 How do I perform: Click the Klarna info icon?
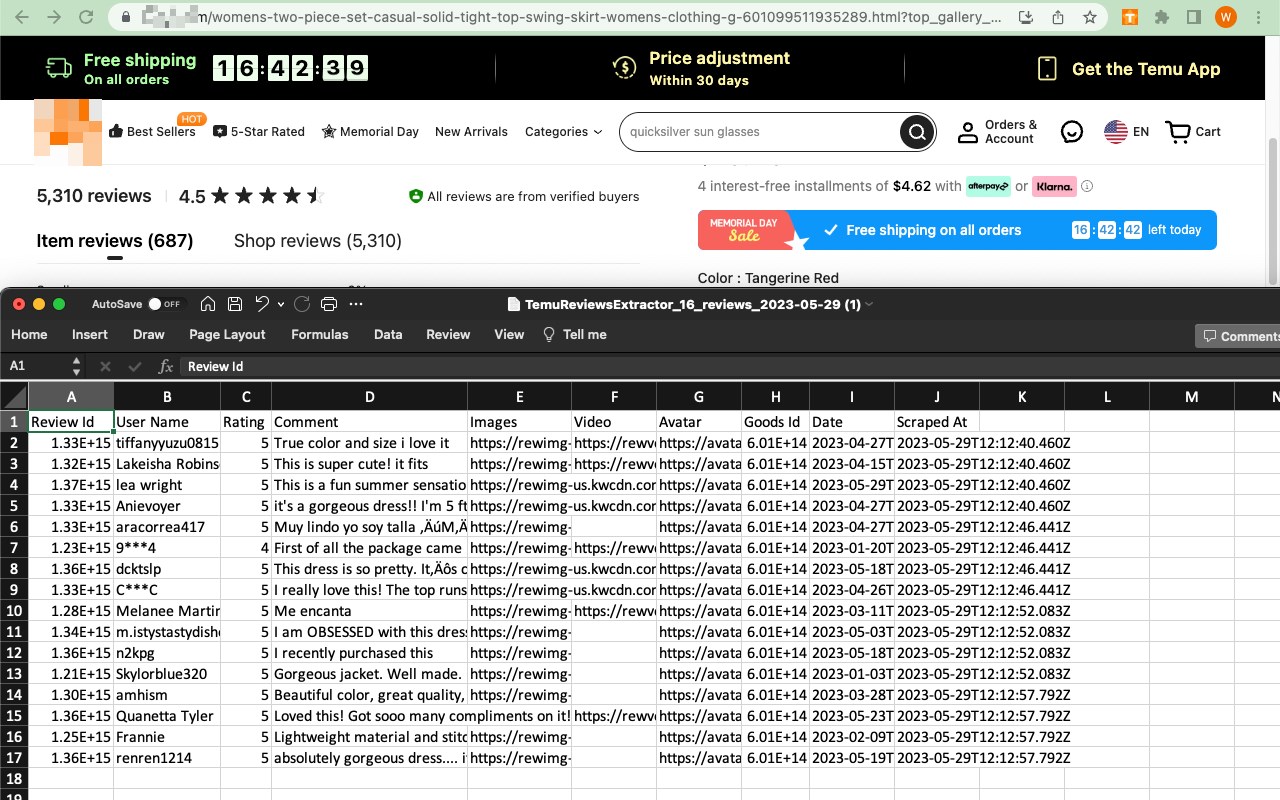pyautogui.click(x=1087, y=186)
